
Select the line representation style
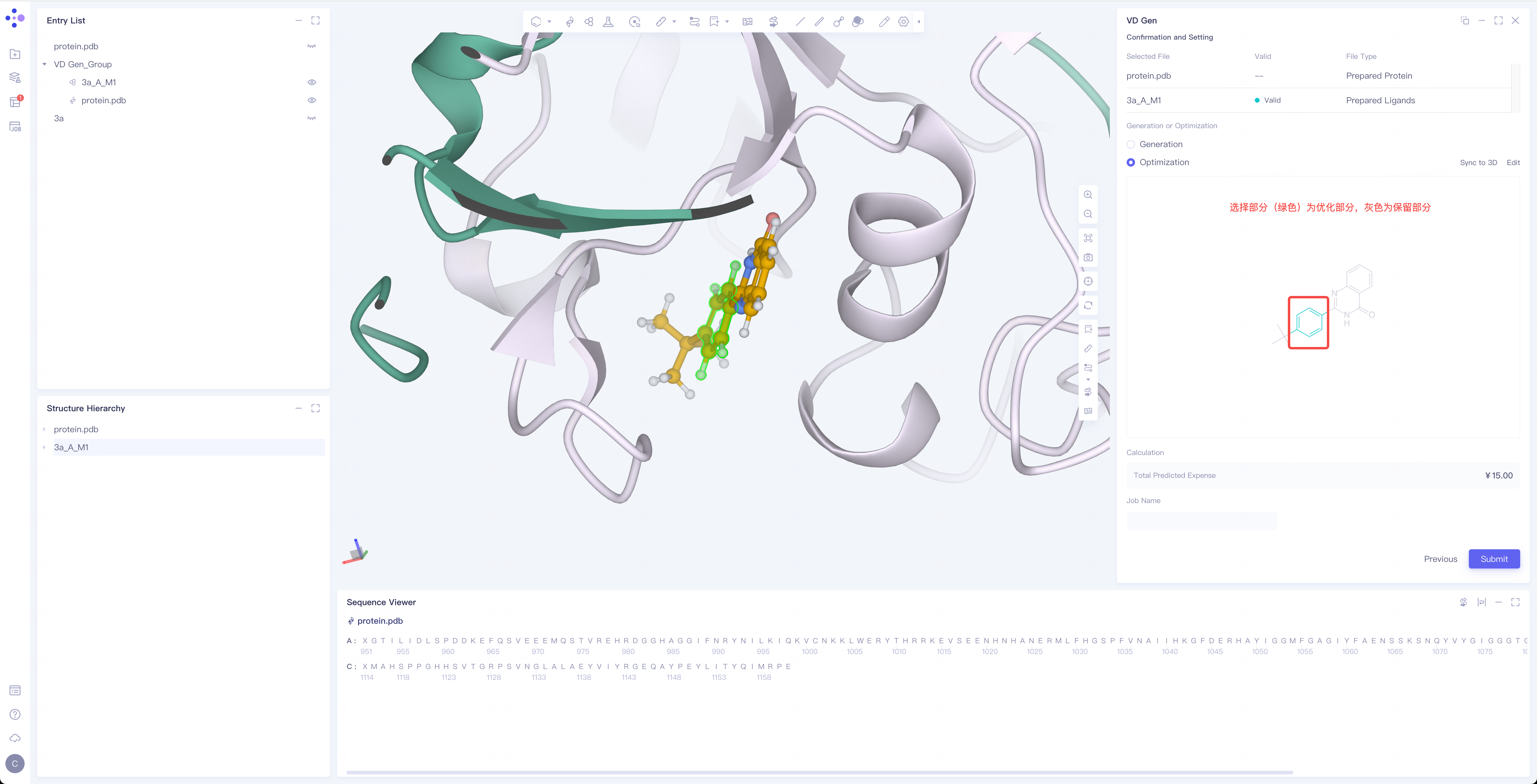coord(800,22)
